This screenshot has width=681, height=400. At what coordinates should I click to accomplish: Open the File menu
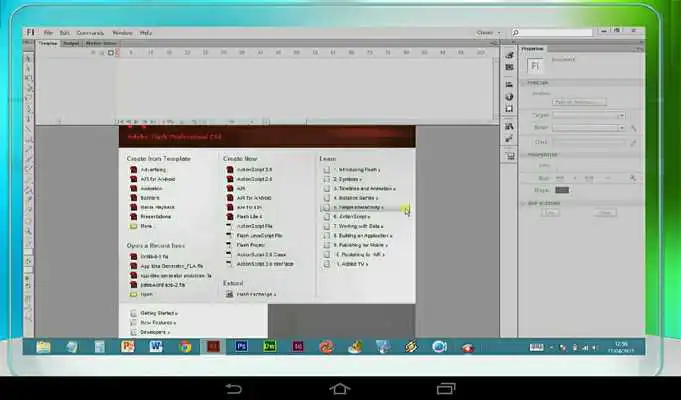click(48, 33)
